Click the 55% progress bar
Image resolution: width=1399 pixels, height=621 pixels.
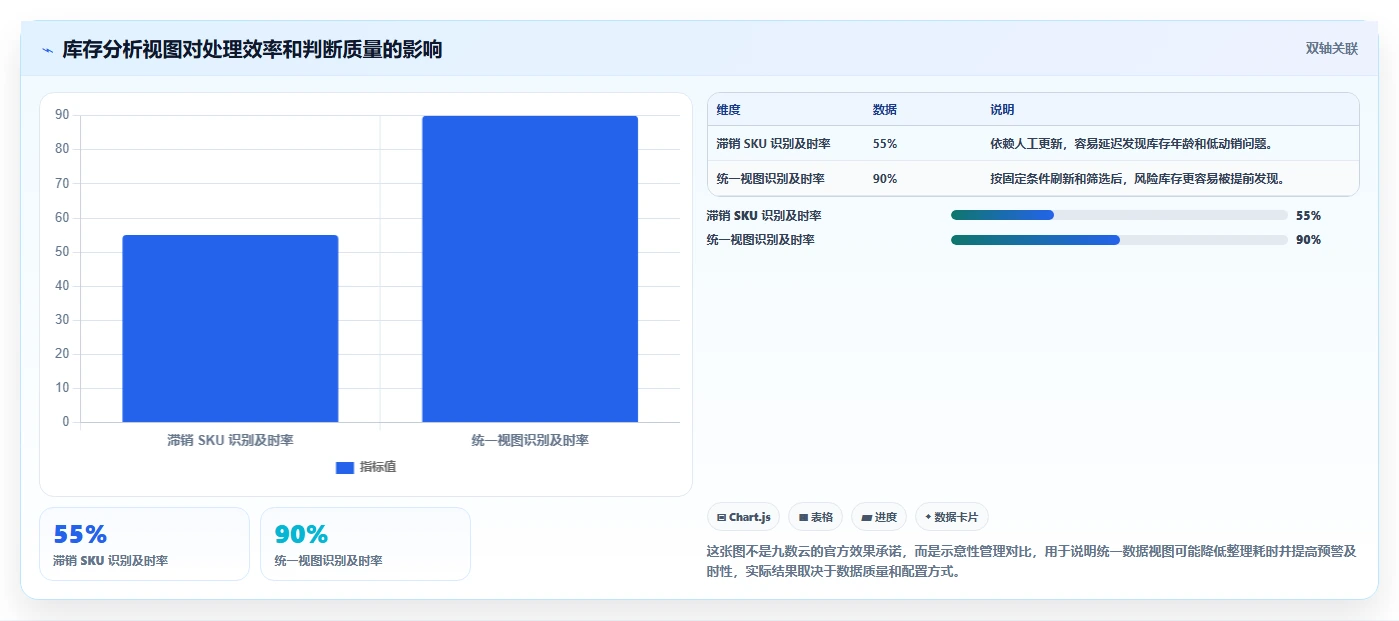click(1119, 215)
